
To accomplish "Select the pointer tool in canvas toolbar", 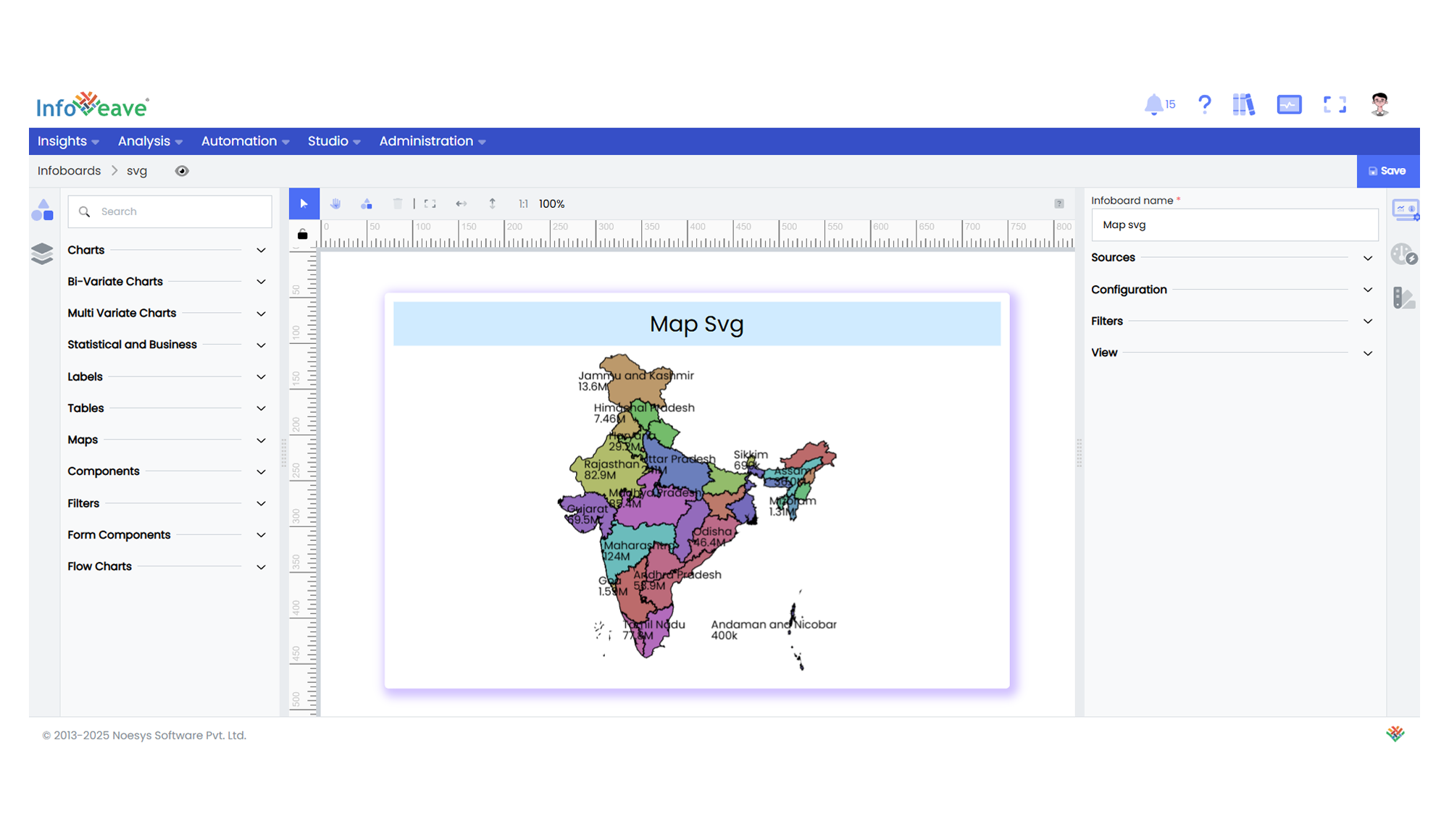I will tap(304, 204).
